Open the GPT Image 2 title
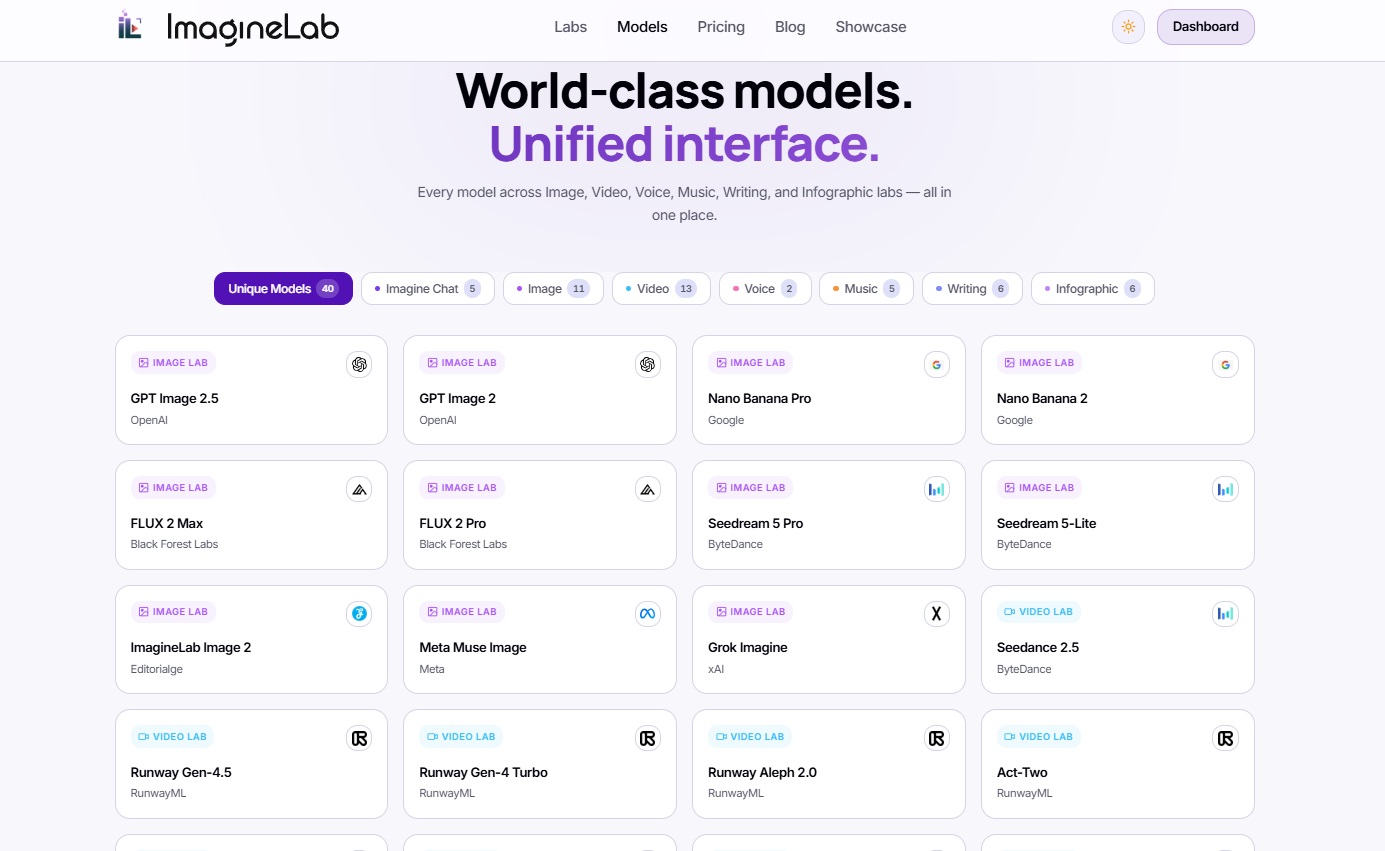This screenshot has height=851, width=1385. point(457,398)
